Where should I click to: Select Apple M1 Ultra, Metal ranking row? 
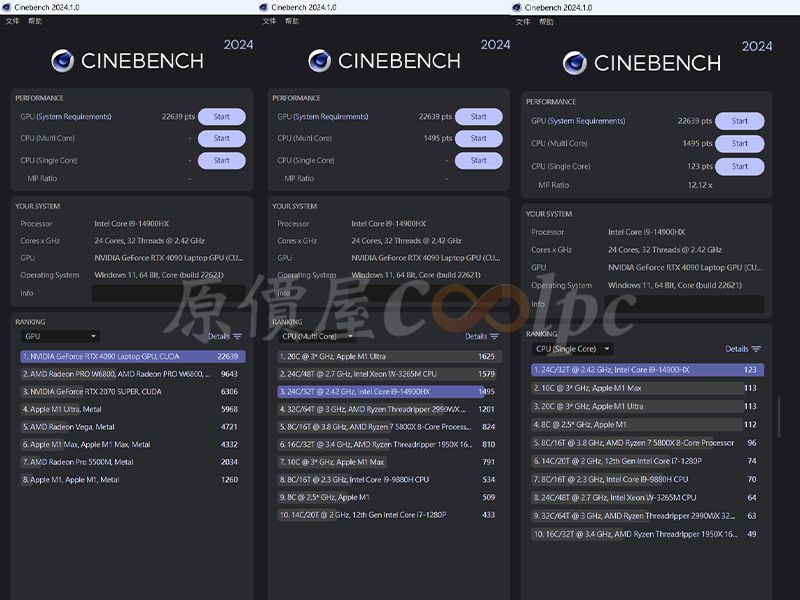click(133, 409)
